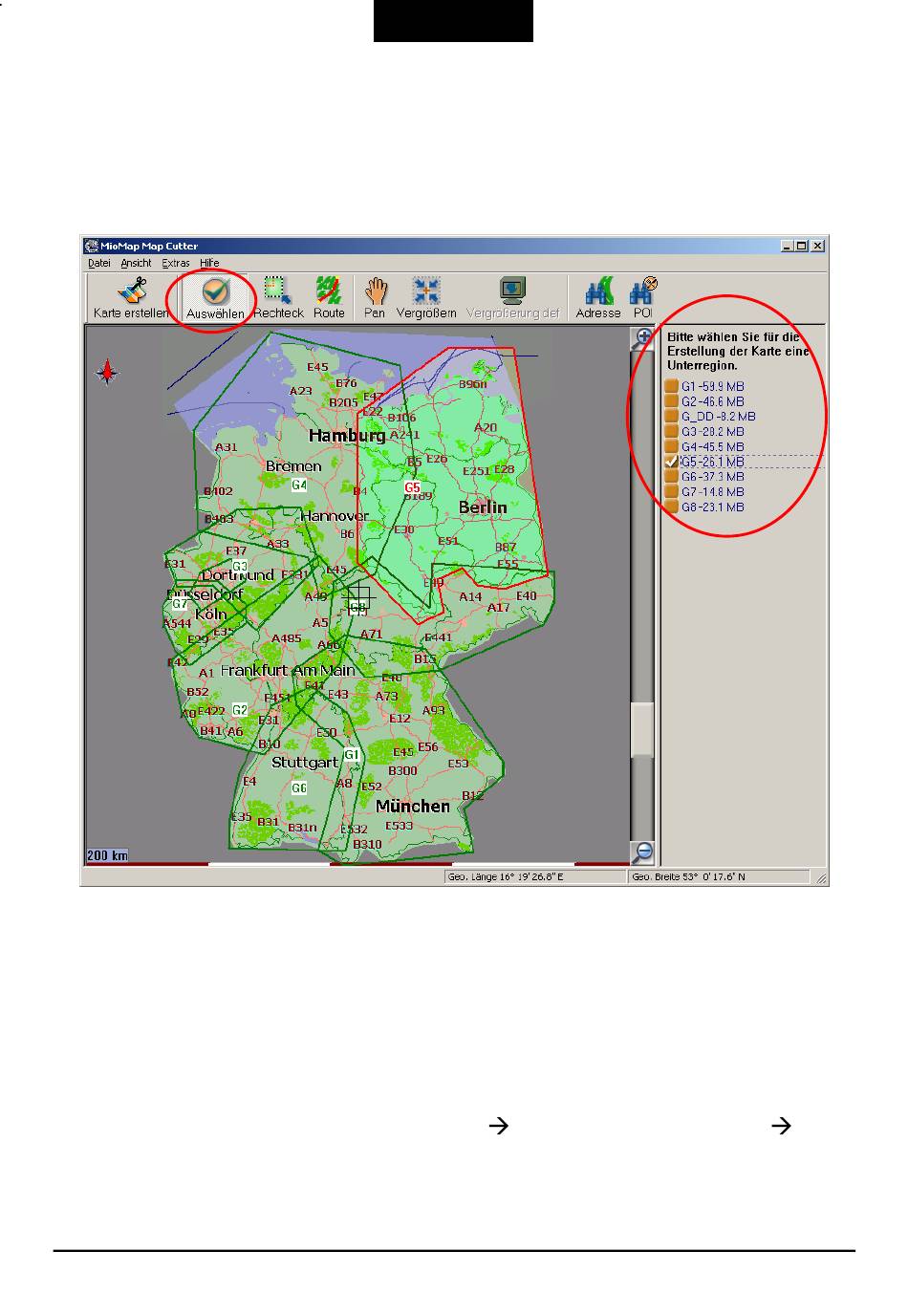This screenshot has width=908, height=1316.
Task: Open the POI search tool
Action: (x=641, y=297)
